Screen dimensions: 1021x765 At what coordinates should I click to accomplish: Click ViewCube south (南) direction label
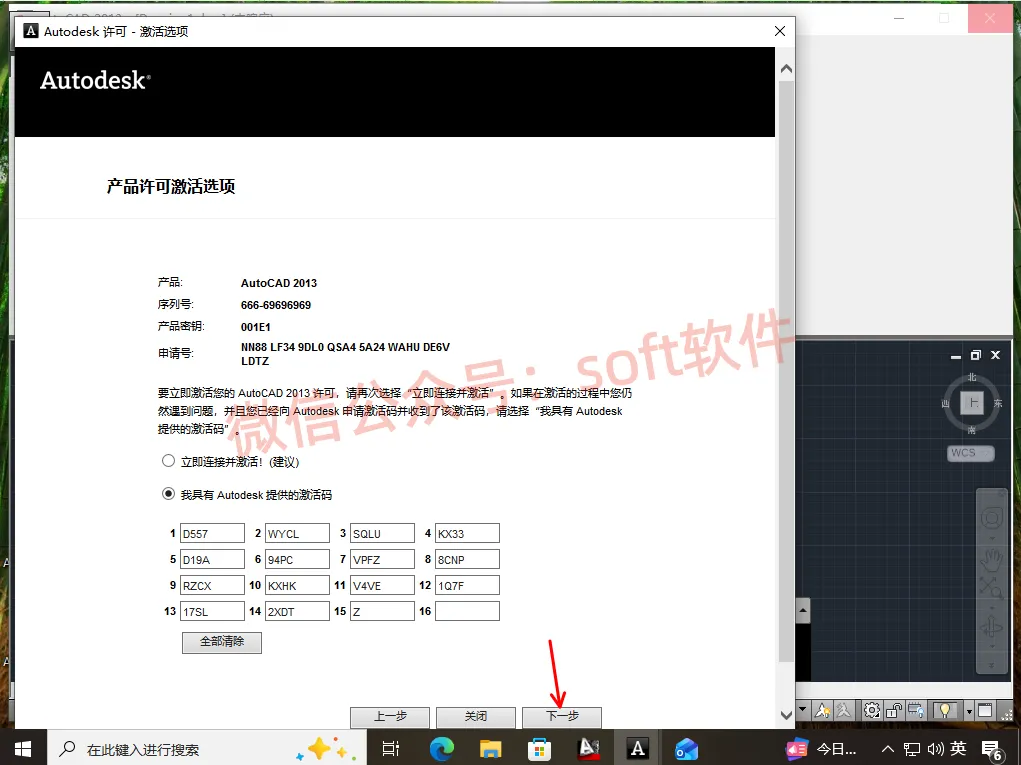click(x=972, y=430)
